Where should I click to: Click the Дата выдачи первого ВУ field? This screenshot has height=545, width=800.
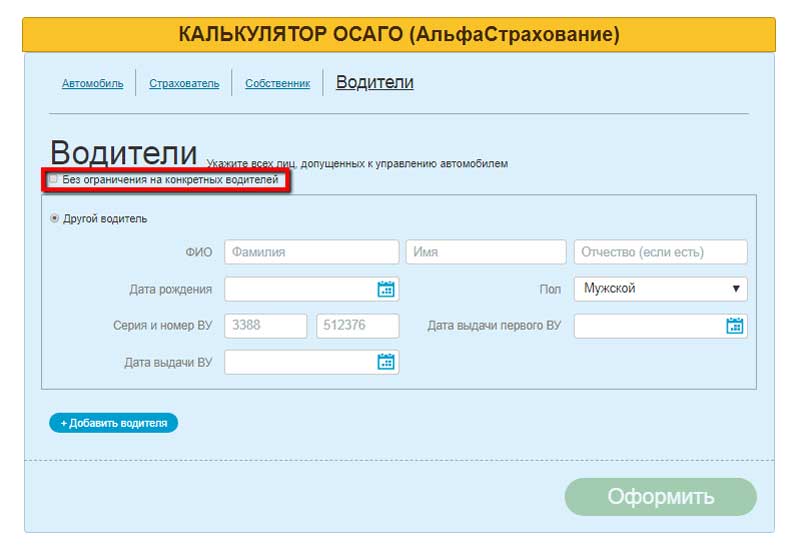(x=661, y=326)
